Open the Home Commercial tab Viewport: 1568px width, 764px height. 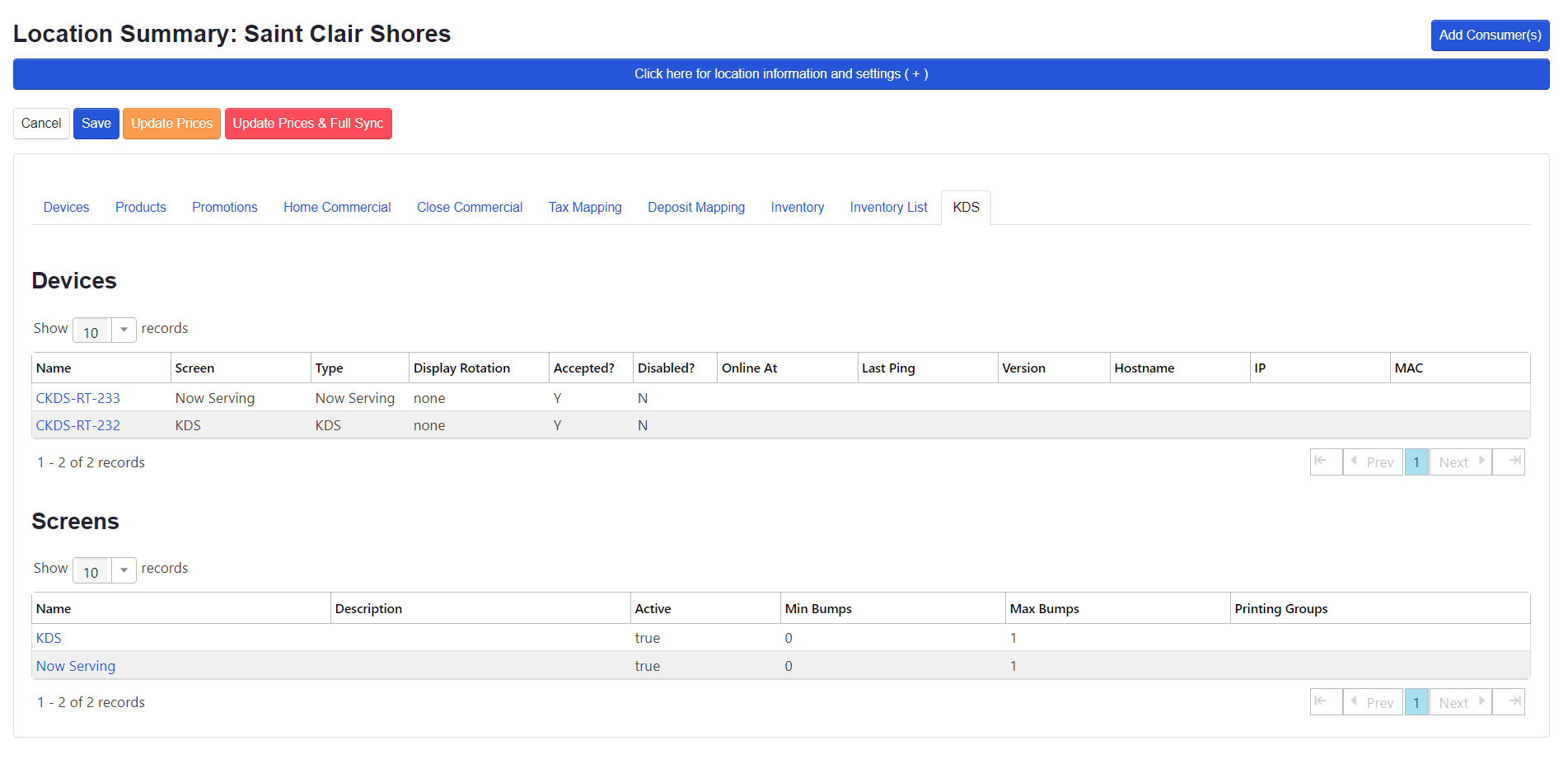click(336, 207)
